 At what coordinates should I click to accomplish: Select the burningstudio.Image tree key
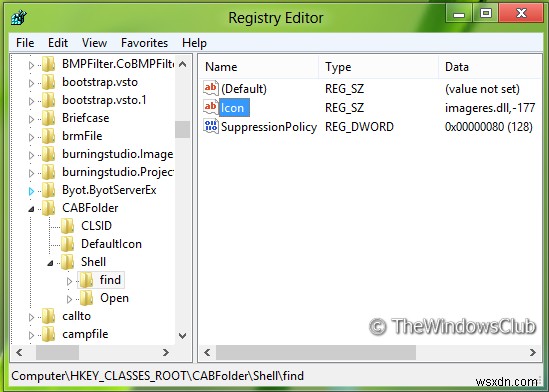pos(117,154)
